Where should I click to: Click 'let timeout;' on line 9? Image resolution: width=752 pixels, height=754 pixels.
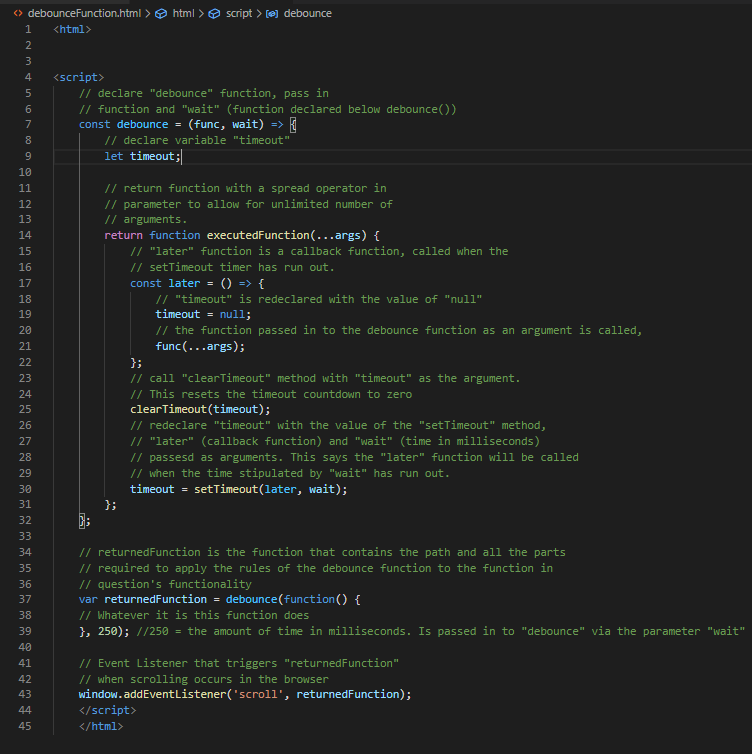(x=142, y=156)
